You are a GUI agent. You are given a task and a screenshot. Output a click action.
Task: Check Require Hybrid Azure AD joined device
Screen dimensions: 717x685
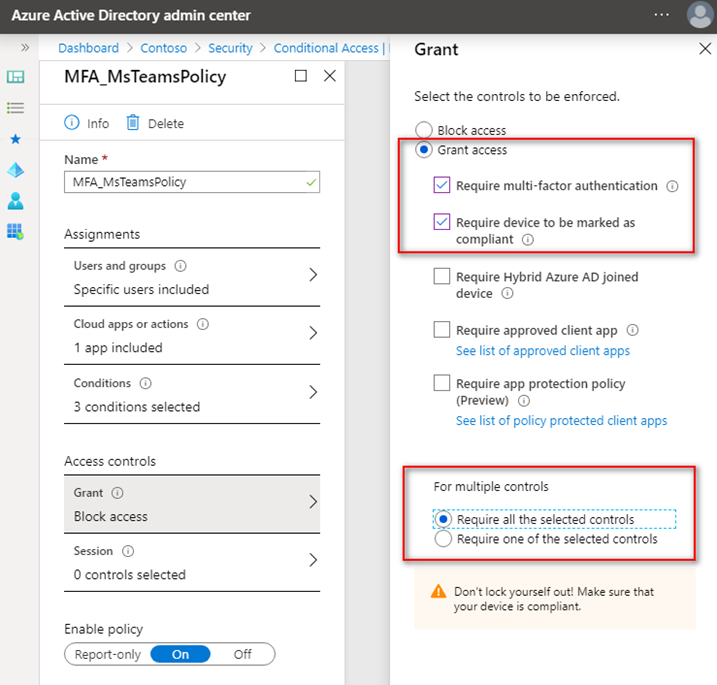pos(442,276)
